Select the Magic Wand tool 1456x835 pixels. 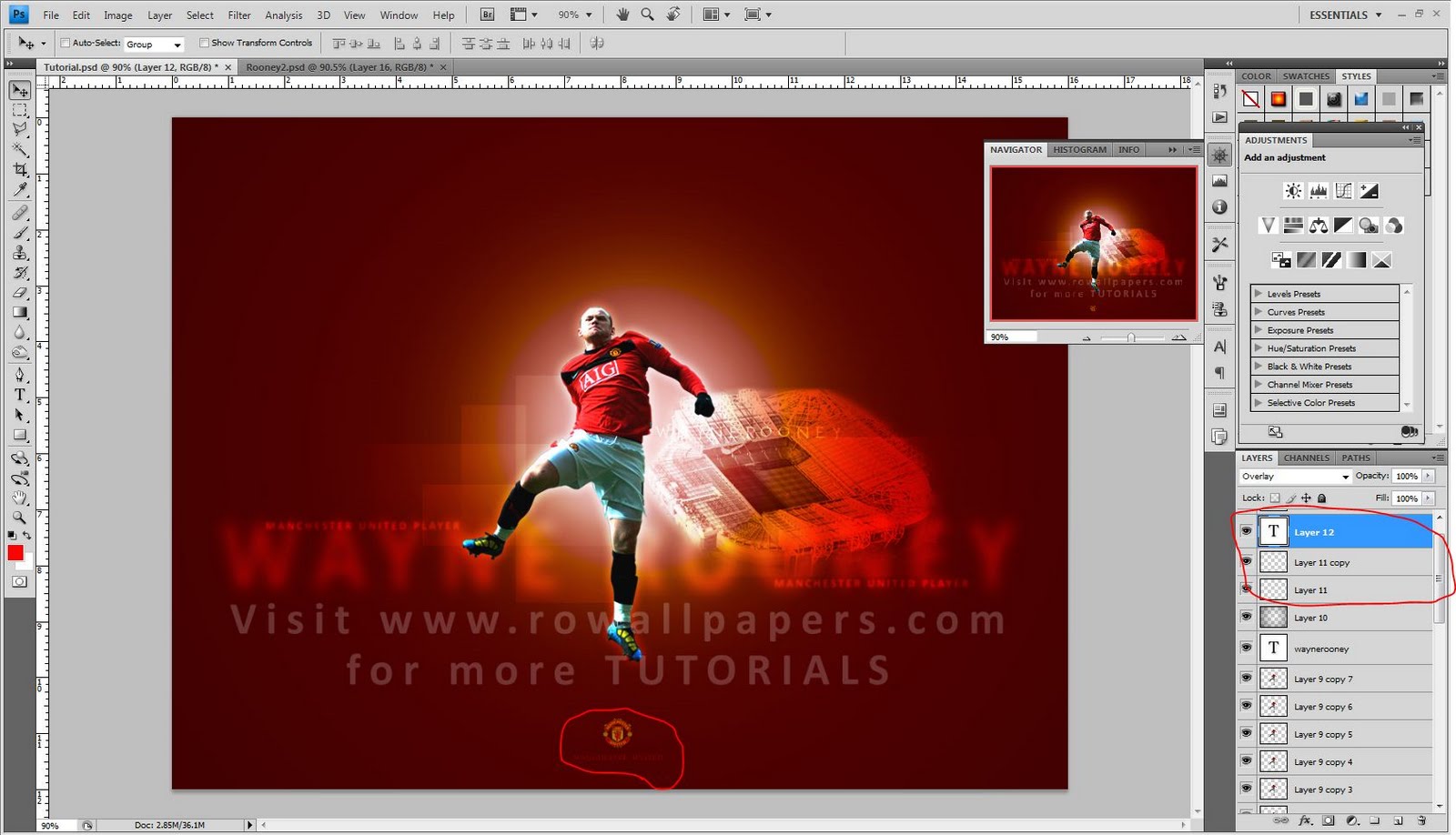(20, 150)
